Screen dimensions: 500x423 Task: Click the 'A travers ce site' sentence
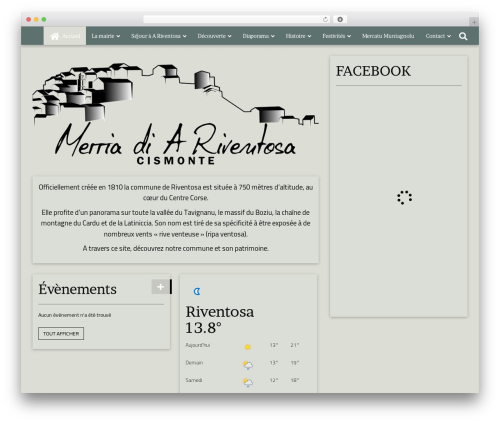pos(176,248)
